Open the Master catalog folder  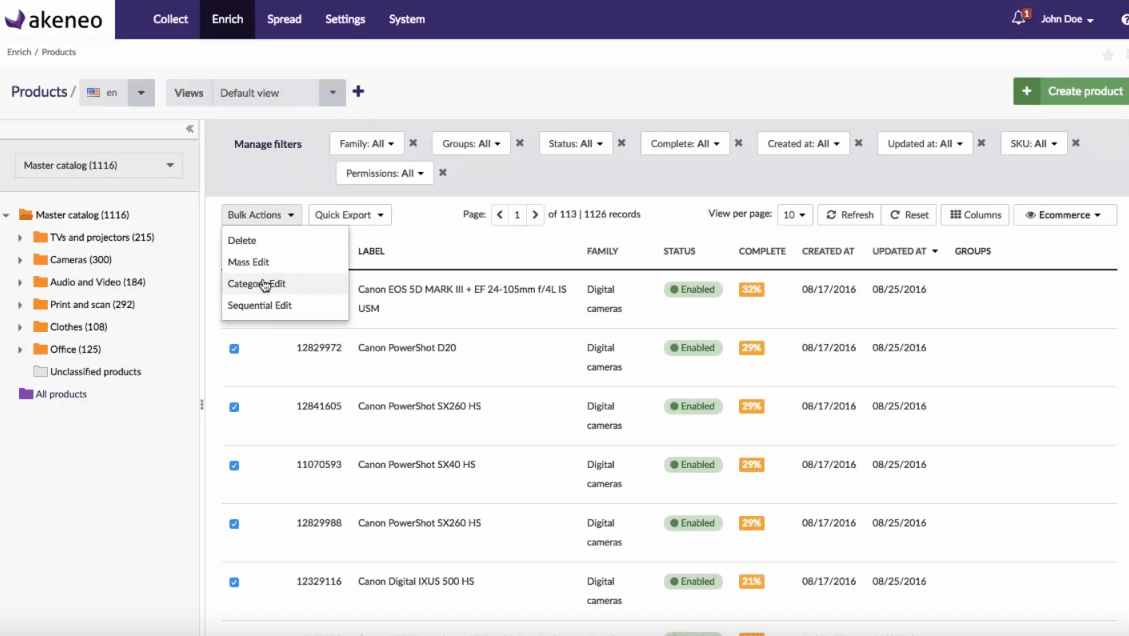pyautogui.click(x=75, y=215)
